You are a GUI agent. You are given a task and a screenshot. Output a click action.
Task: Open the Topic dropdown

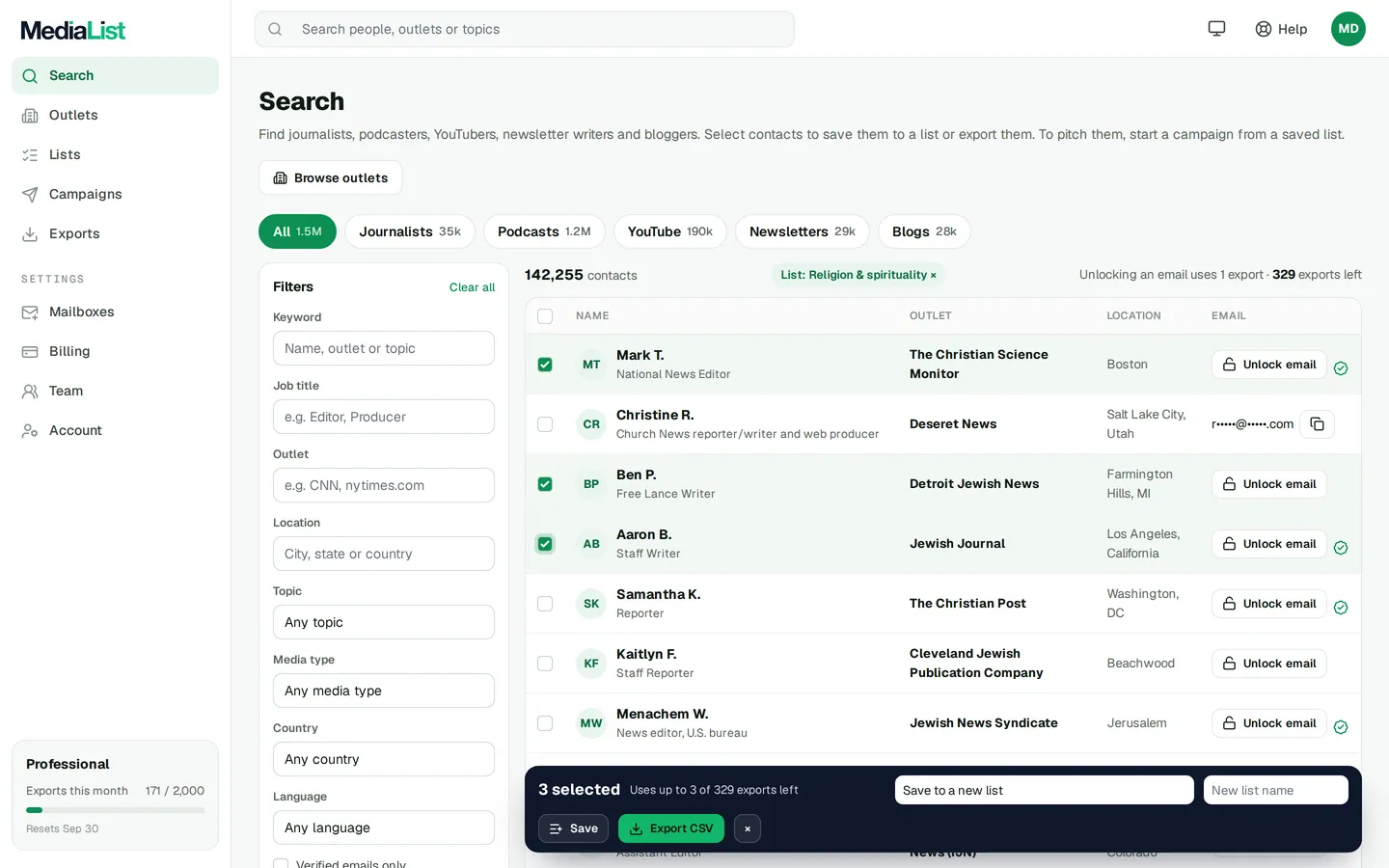384,622
